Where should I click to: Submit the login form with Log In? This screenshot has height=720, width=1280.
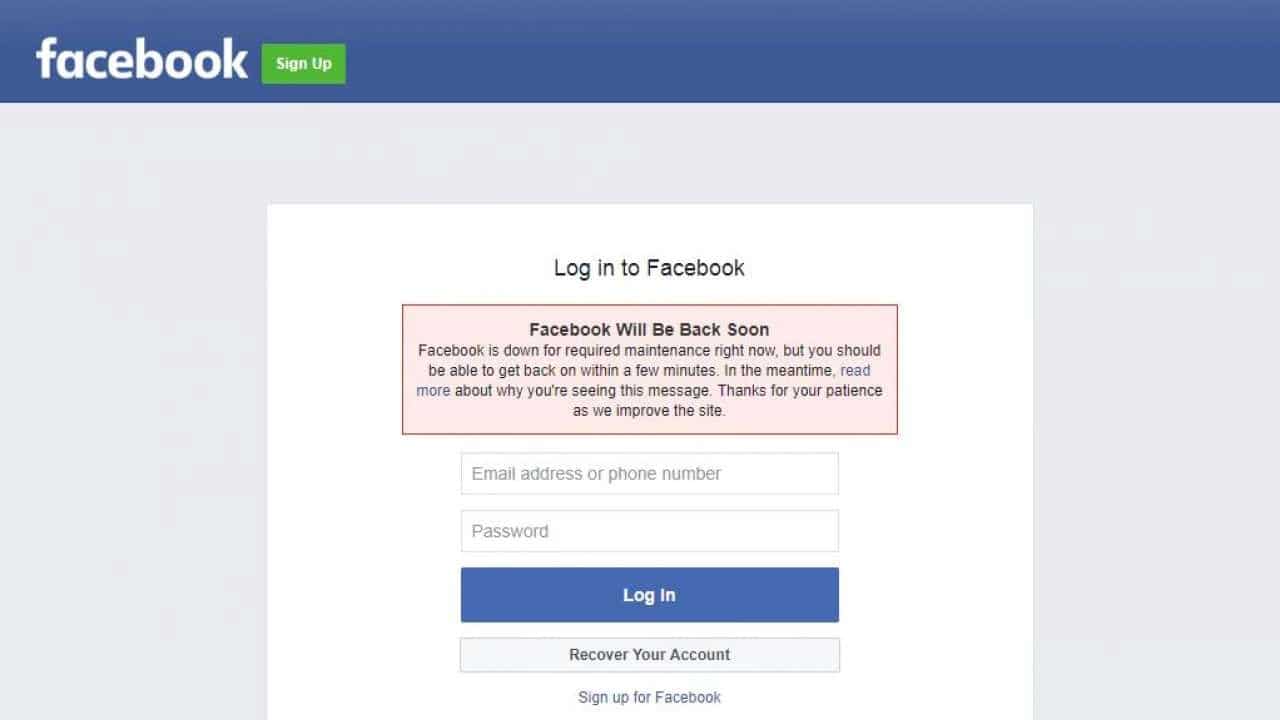[650, 595]
